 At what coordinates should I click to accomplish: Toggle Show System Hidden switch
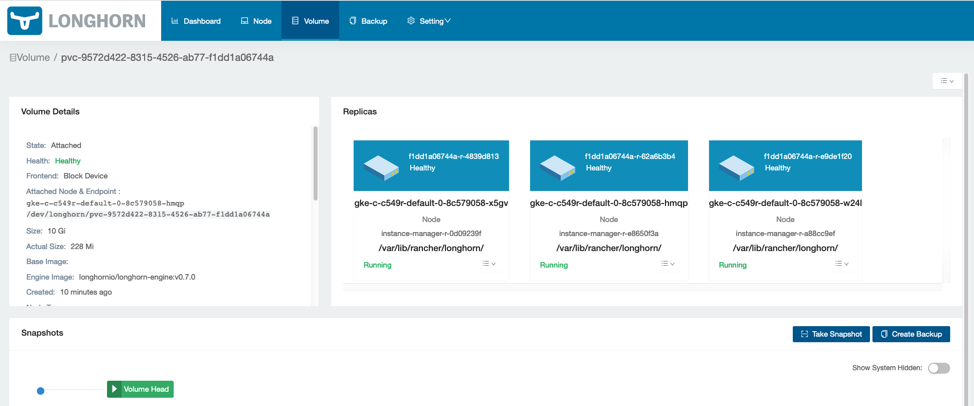(x=938, y=368)
